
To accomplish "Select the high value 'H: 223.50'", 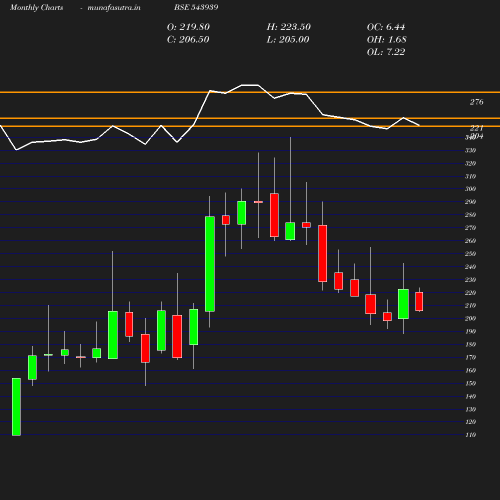I will click(x=289, y=27).
